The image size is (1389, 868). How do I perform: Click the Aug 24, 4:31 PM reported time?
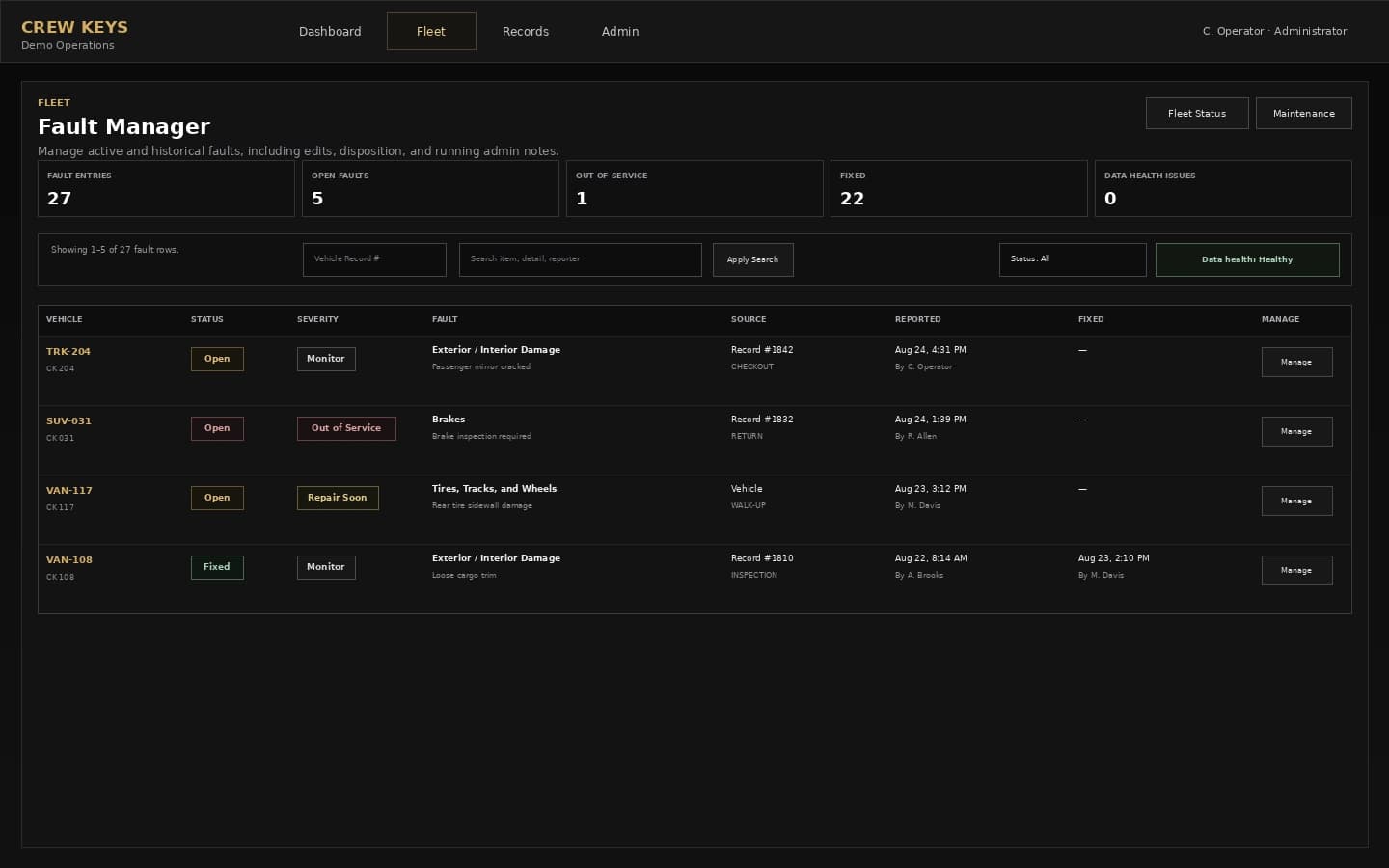click(x=930, y=350)
